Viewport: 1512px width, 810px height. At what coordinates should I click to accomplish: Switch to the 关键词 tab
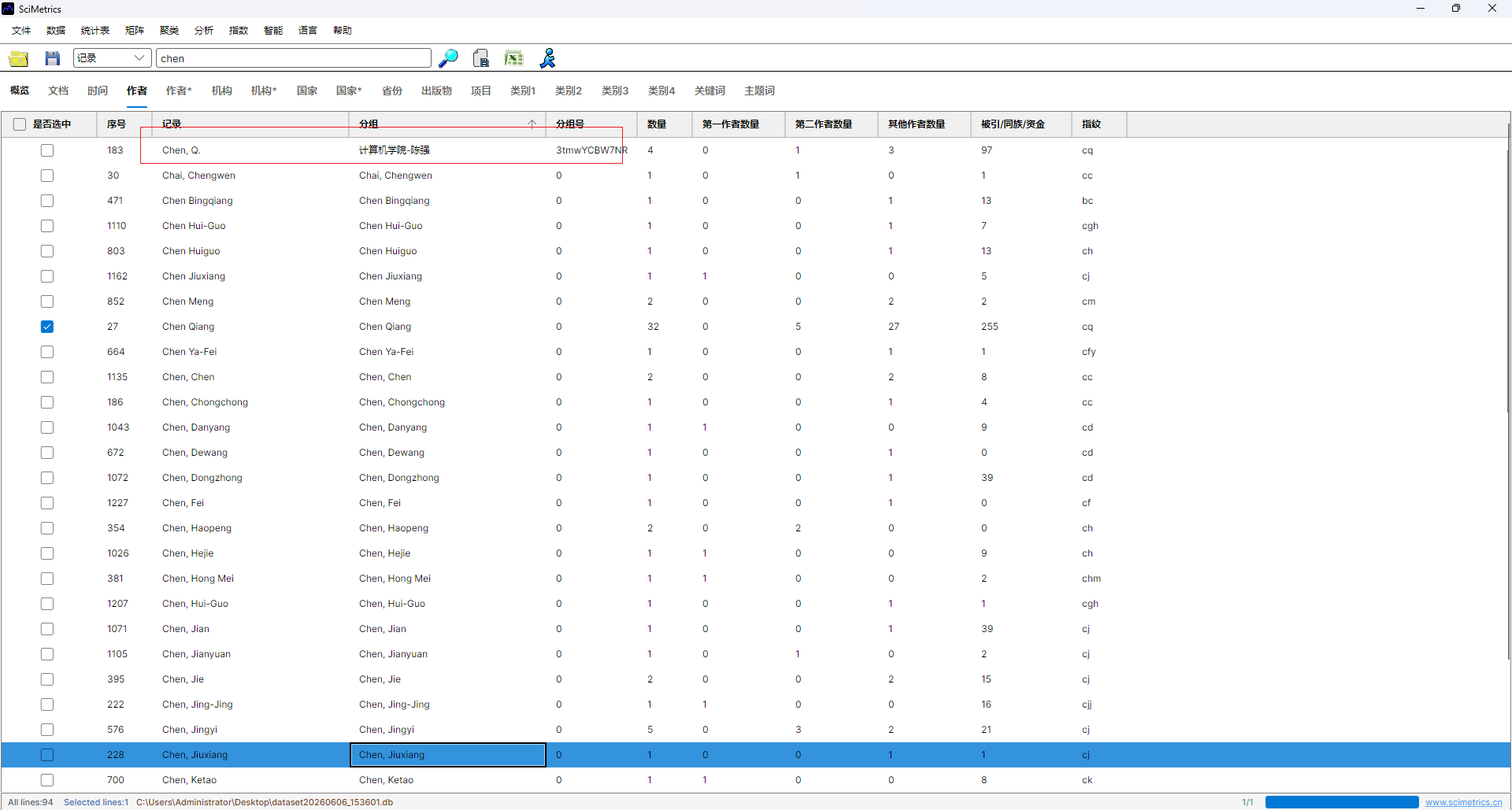710,91
